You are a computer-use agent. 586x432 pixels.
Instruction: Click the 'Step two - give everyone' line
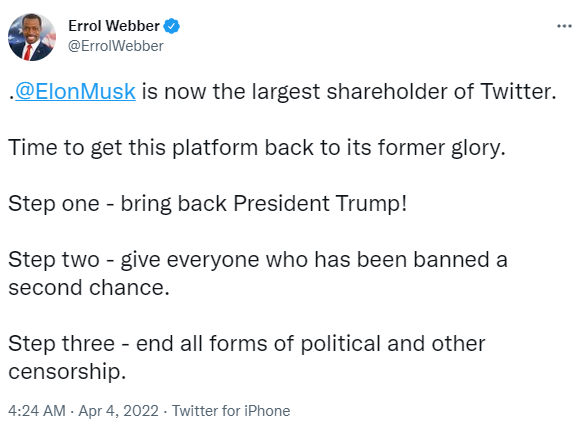pyautogui.click(x=258, y=260)
